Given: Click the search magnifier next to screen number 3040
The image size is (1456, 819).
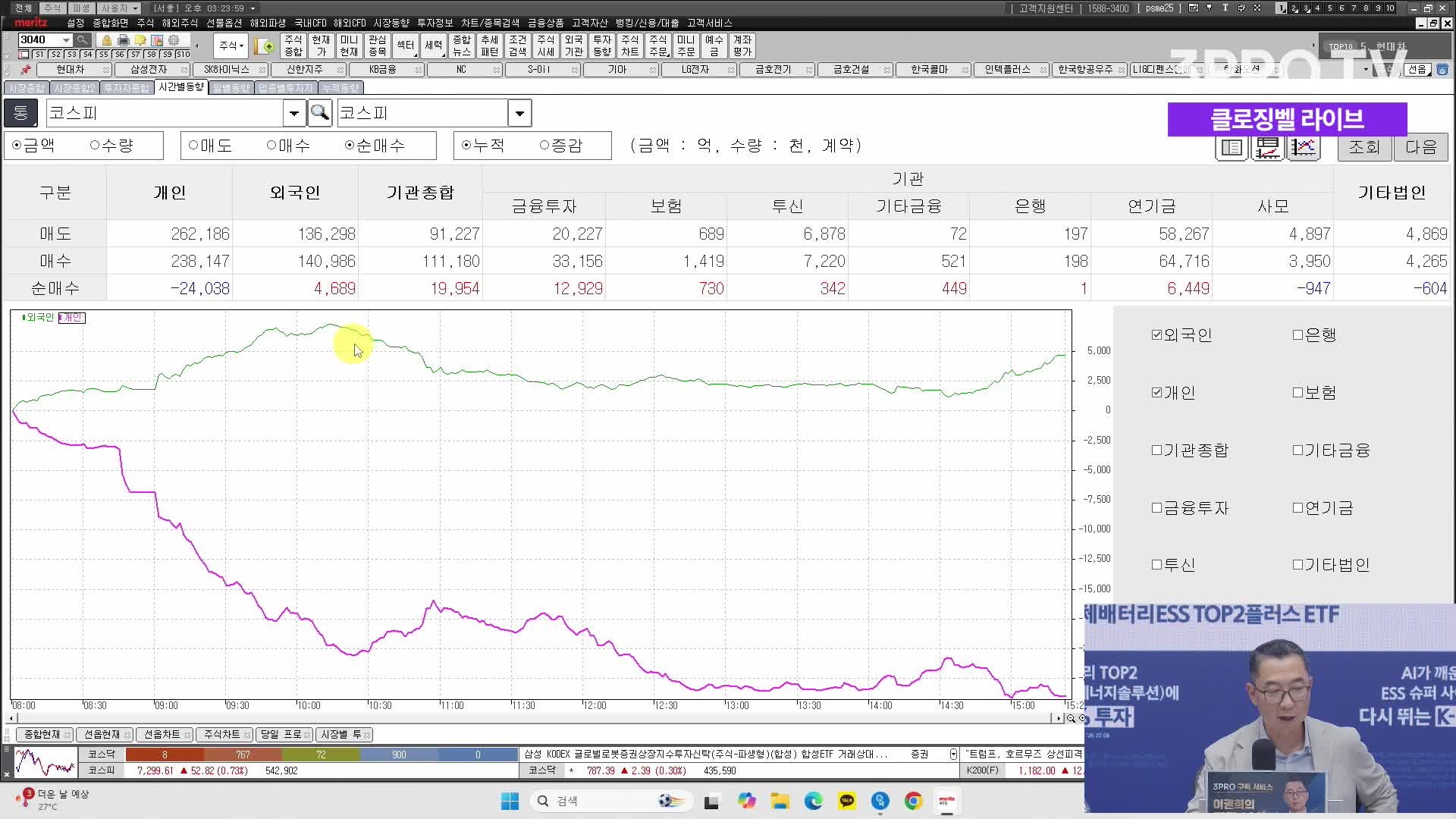Looking at the screenshot, I should pyautogui.click(x=82, y=39).
